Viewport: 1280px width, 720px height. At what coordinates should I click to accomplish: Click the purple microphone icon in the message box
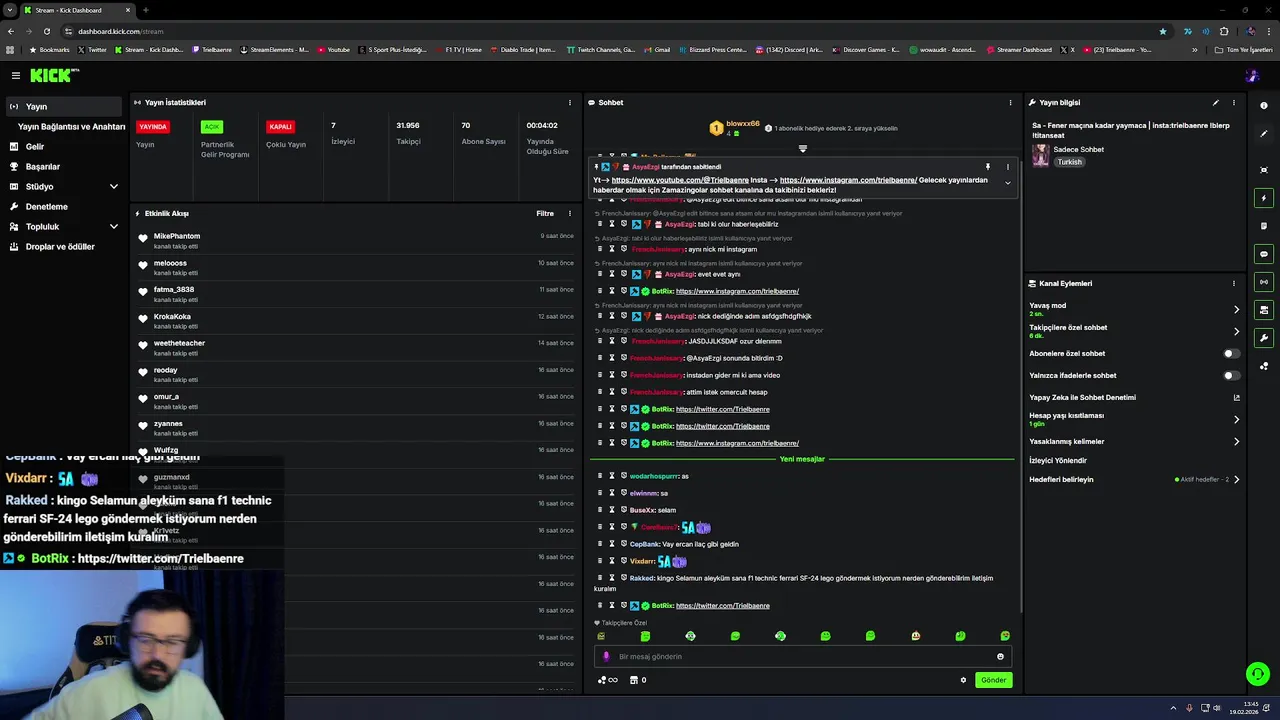point(606,657)
